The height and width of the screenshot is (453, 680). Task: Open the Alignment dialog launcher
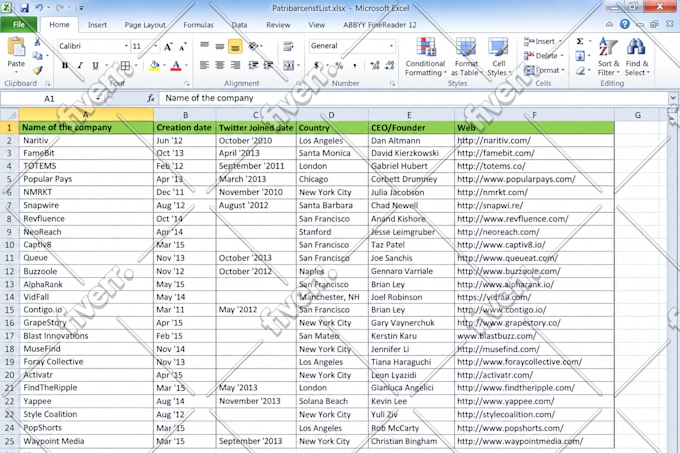[x=298, y=83]
